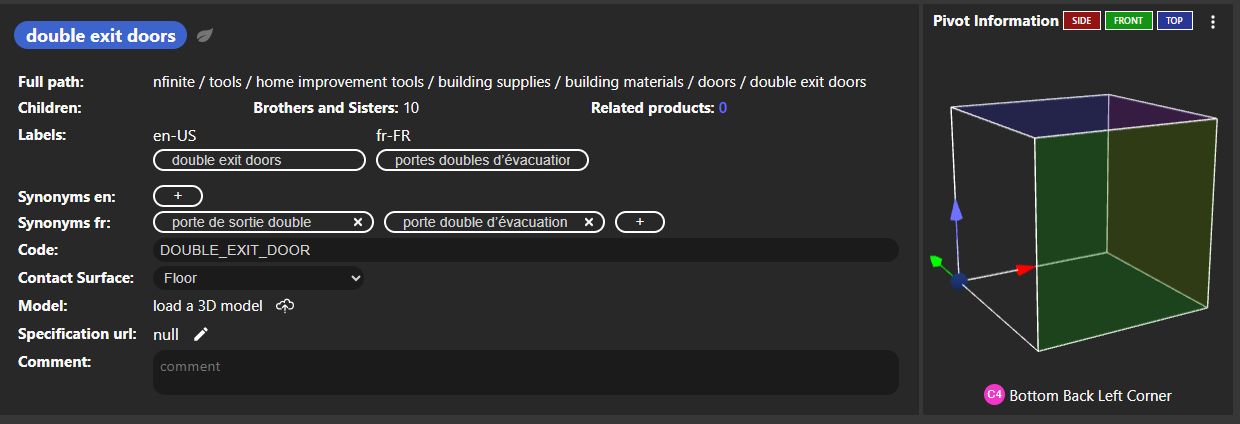Add a new English synonym
1240x424 pixels.
[x=178, y=196]
